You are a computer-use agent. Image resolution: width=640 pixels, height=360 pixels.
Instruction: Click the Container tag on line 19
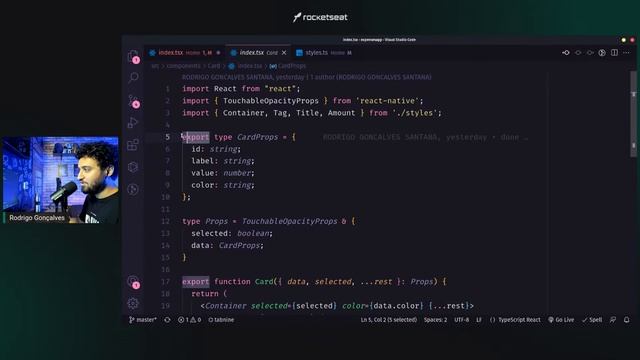[x=226, y=306]
